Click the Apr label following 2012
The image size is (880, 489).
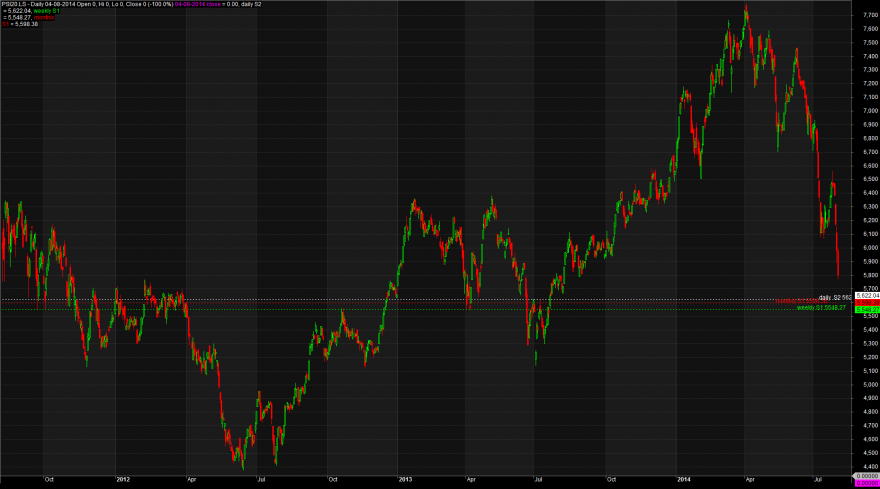click(192, 479)
